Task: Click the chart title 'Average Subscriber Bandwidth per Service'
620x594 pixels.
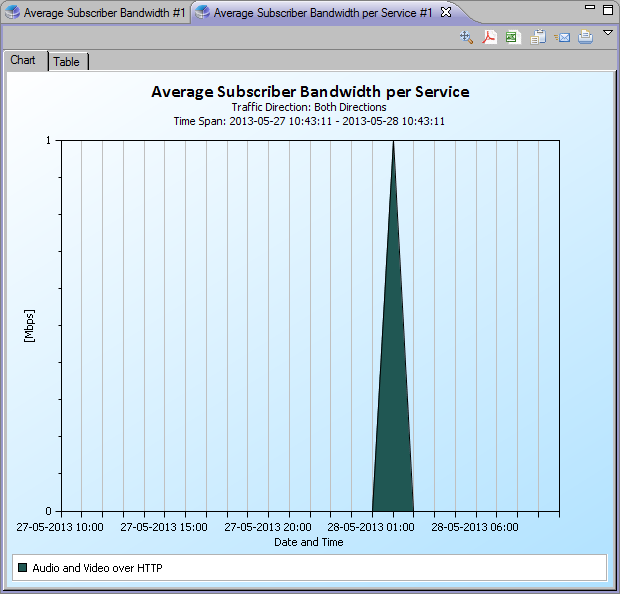Action: pos(310,92)
